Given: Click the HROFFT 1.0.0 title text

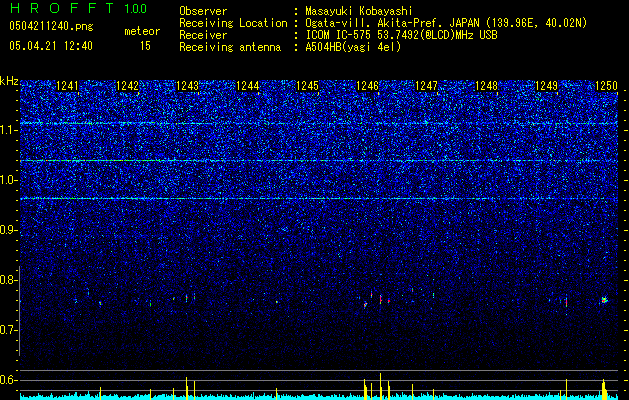Looking at the screenshot, I should [79, 8].
